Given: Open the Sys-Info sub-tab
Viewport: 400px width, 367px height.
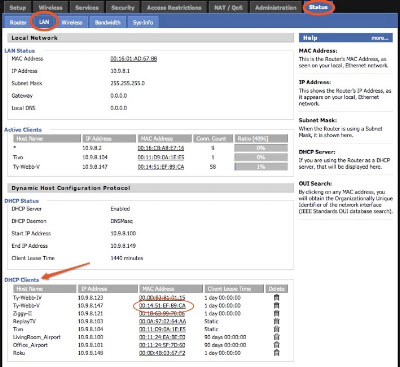Looking at the screenshot, I should click(143, 22).
